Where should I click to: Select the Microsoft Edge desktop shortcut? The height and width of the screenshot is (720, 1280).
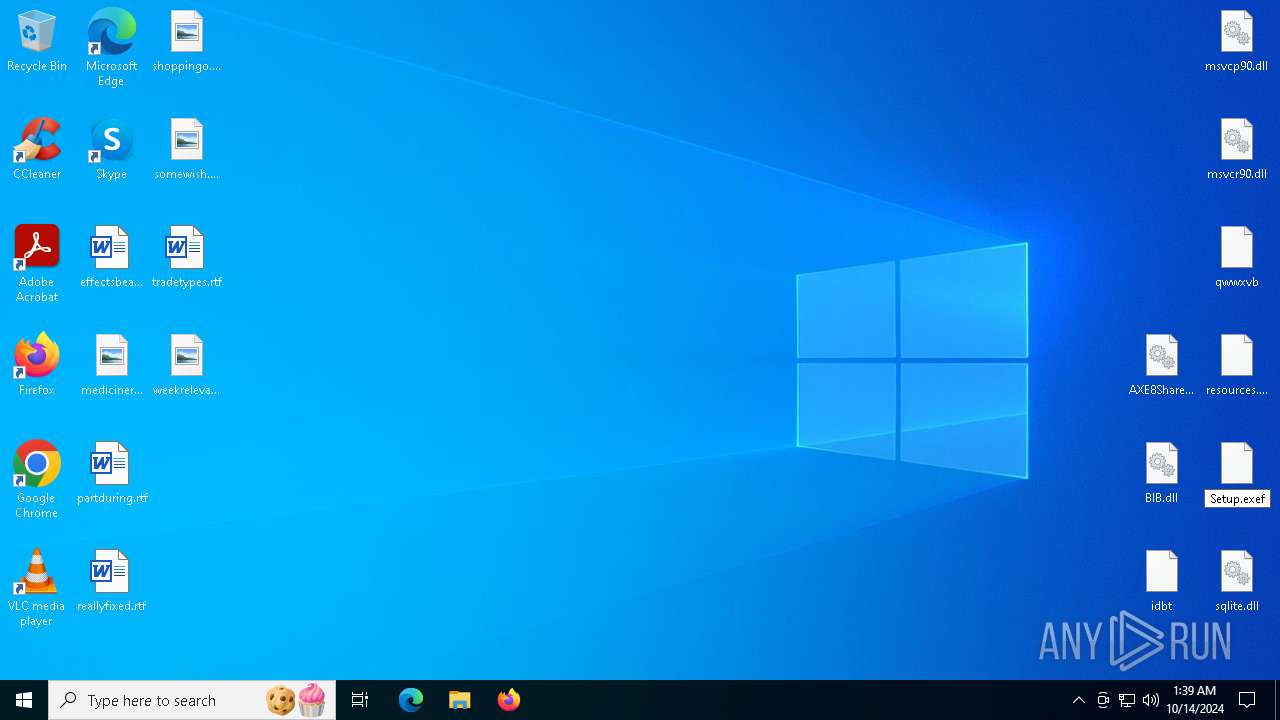point(111,48)
